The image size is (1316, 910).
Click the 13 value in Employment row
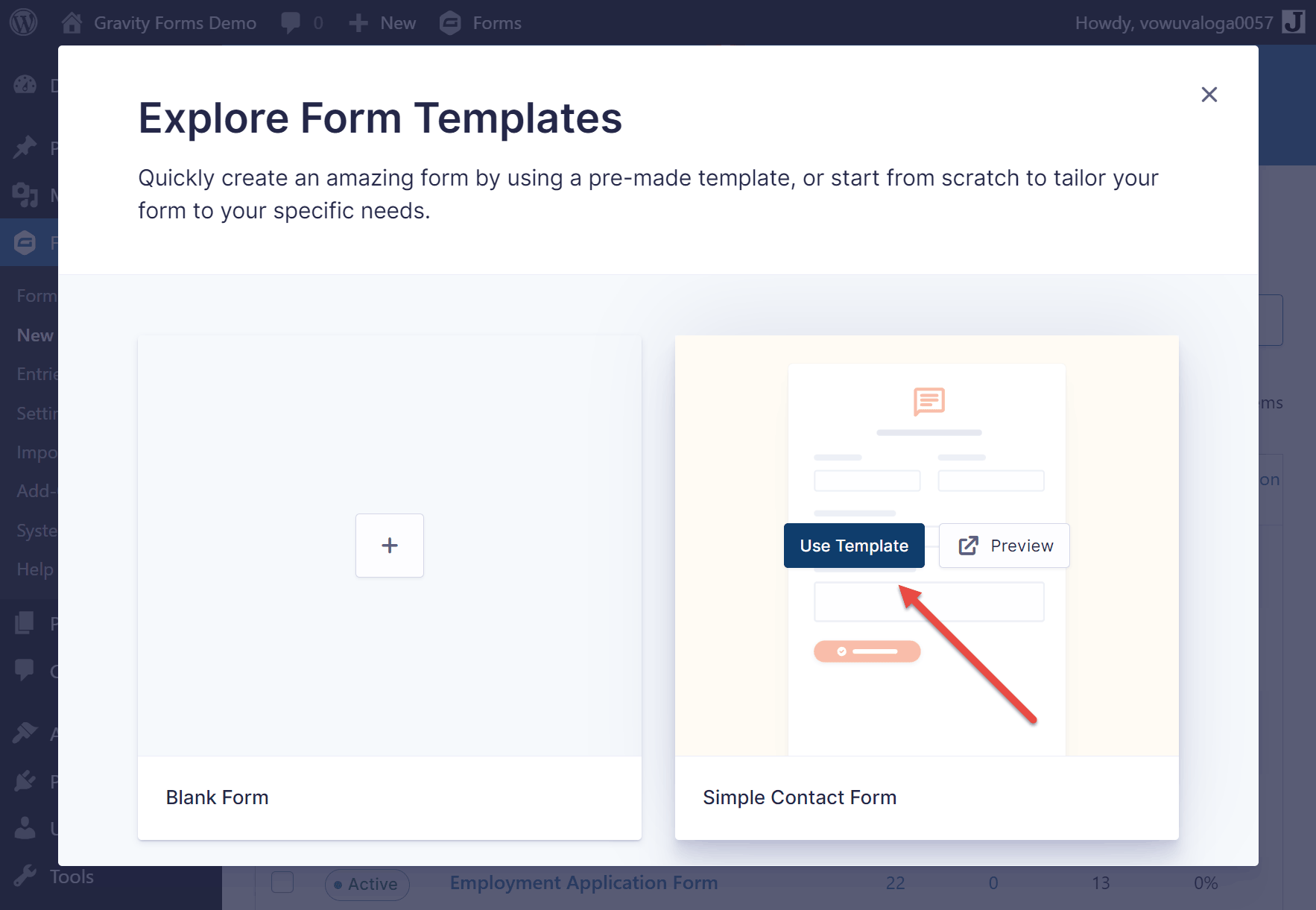[1101, 883]
